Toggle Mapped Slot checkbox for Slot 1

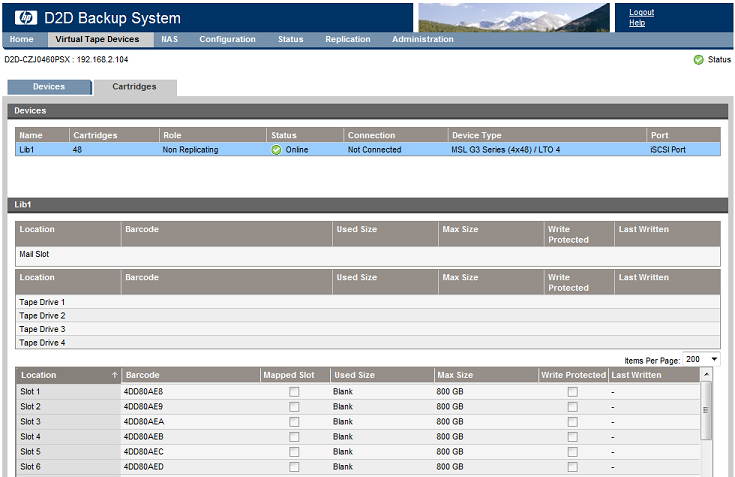point(294,392)
